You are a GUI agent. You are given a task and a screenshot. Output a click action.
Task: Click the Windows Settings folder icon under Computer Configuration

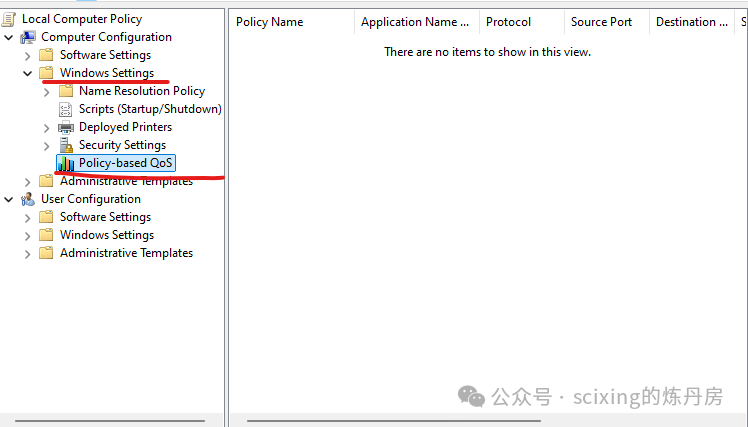(x=46, y=73)
